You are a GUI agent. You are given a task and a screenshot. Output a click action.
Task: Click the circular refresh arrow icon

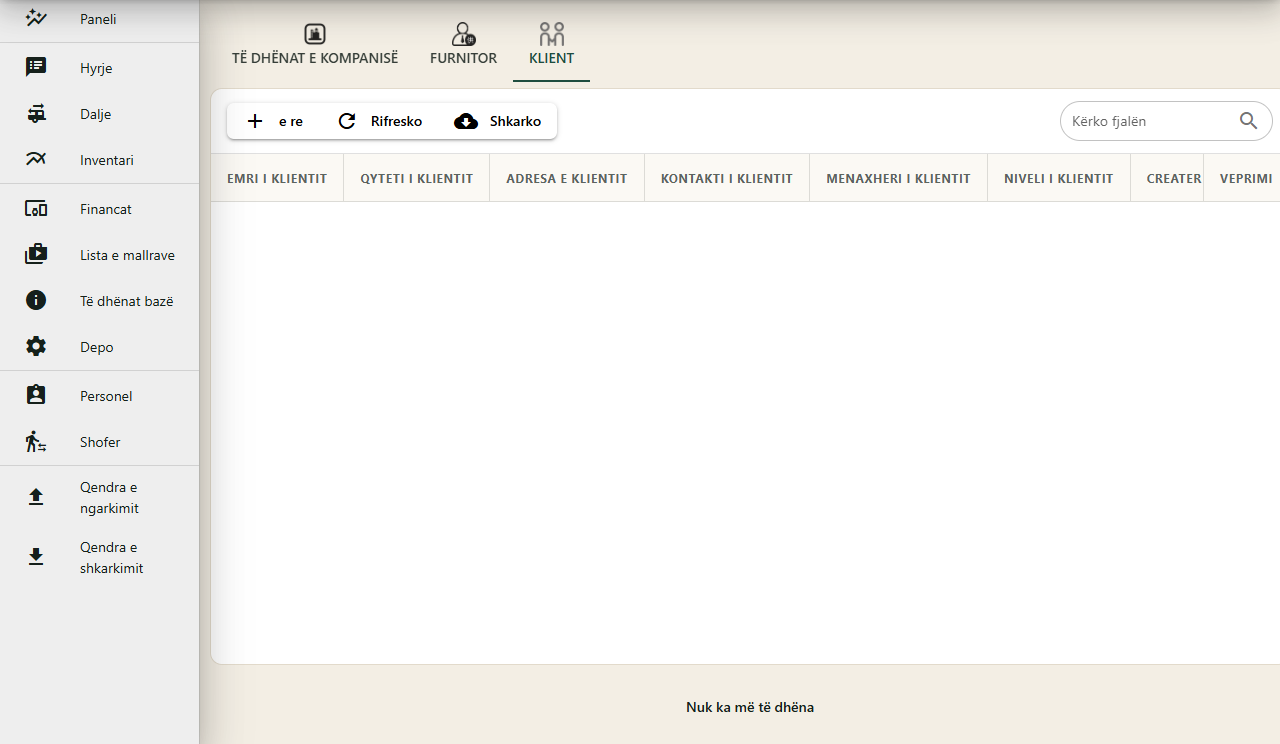(x=347, y=121)
